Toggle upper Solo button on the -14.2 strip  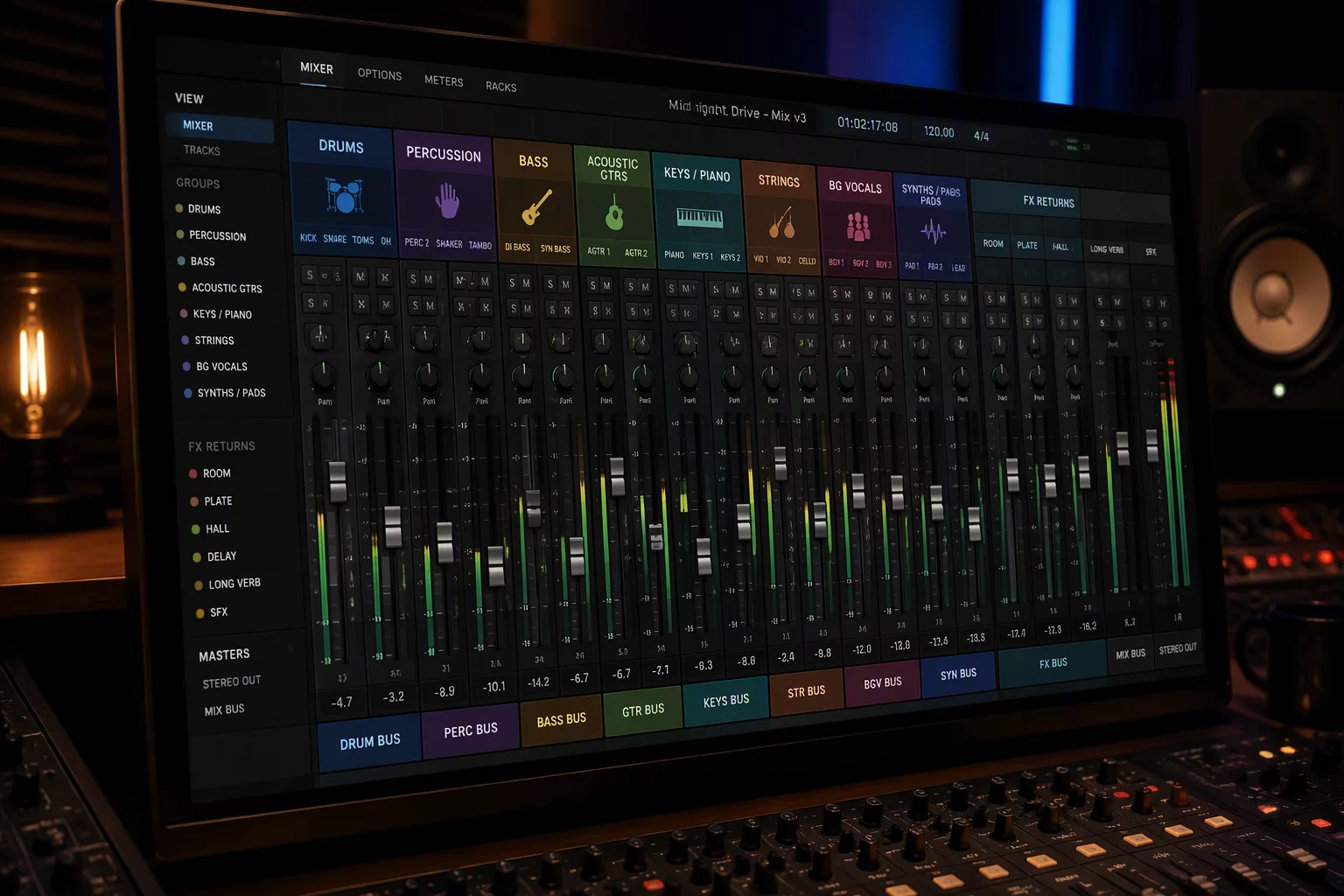point(513,283)
